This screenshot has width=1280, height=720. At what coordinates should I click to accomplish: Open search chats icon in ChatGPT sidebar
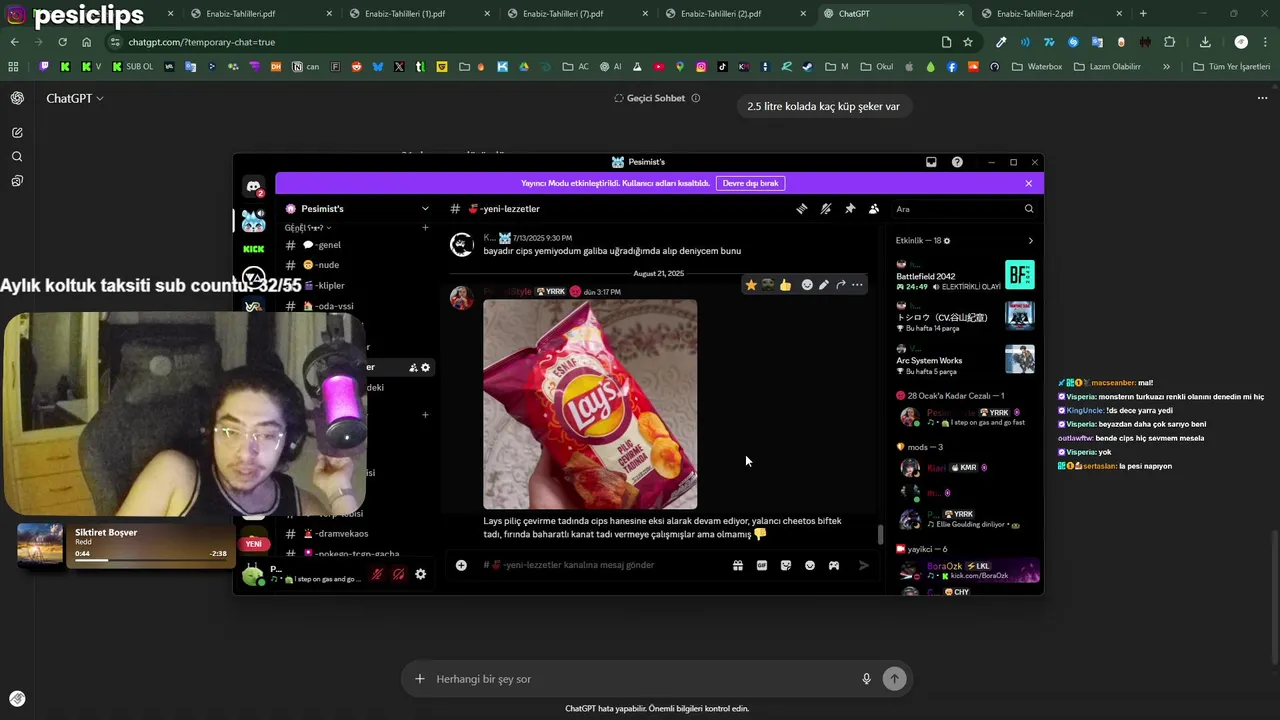point(17,157)
